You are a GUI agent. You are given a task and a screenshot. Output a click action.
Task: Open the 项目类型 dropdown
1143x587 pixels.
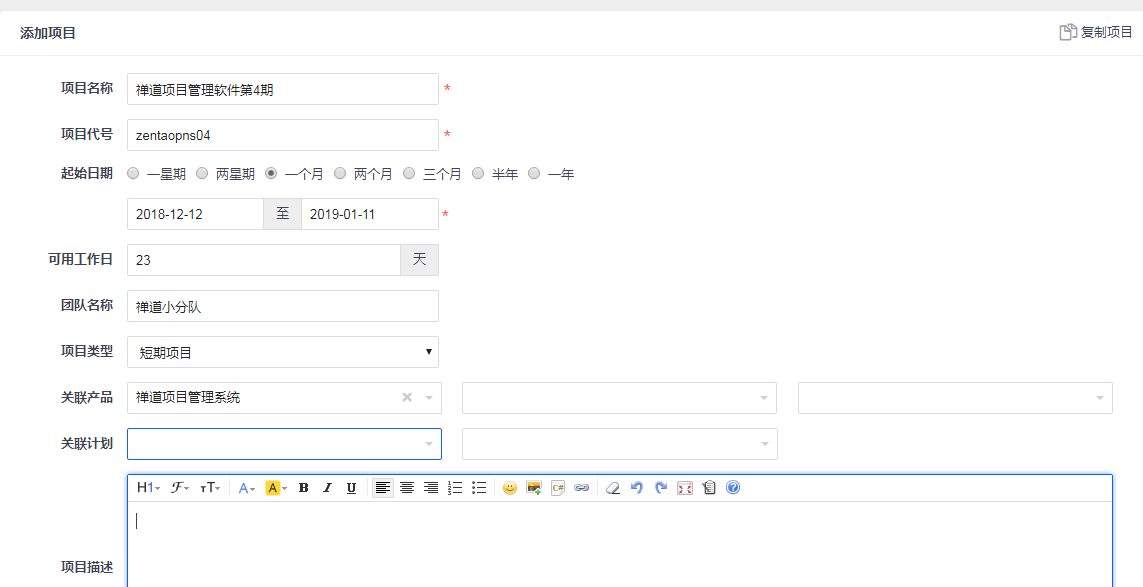[283, 352]
